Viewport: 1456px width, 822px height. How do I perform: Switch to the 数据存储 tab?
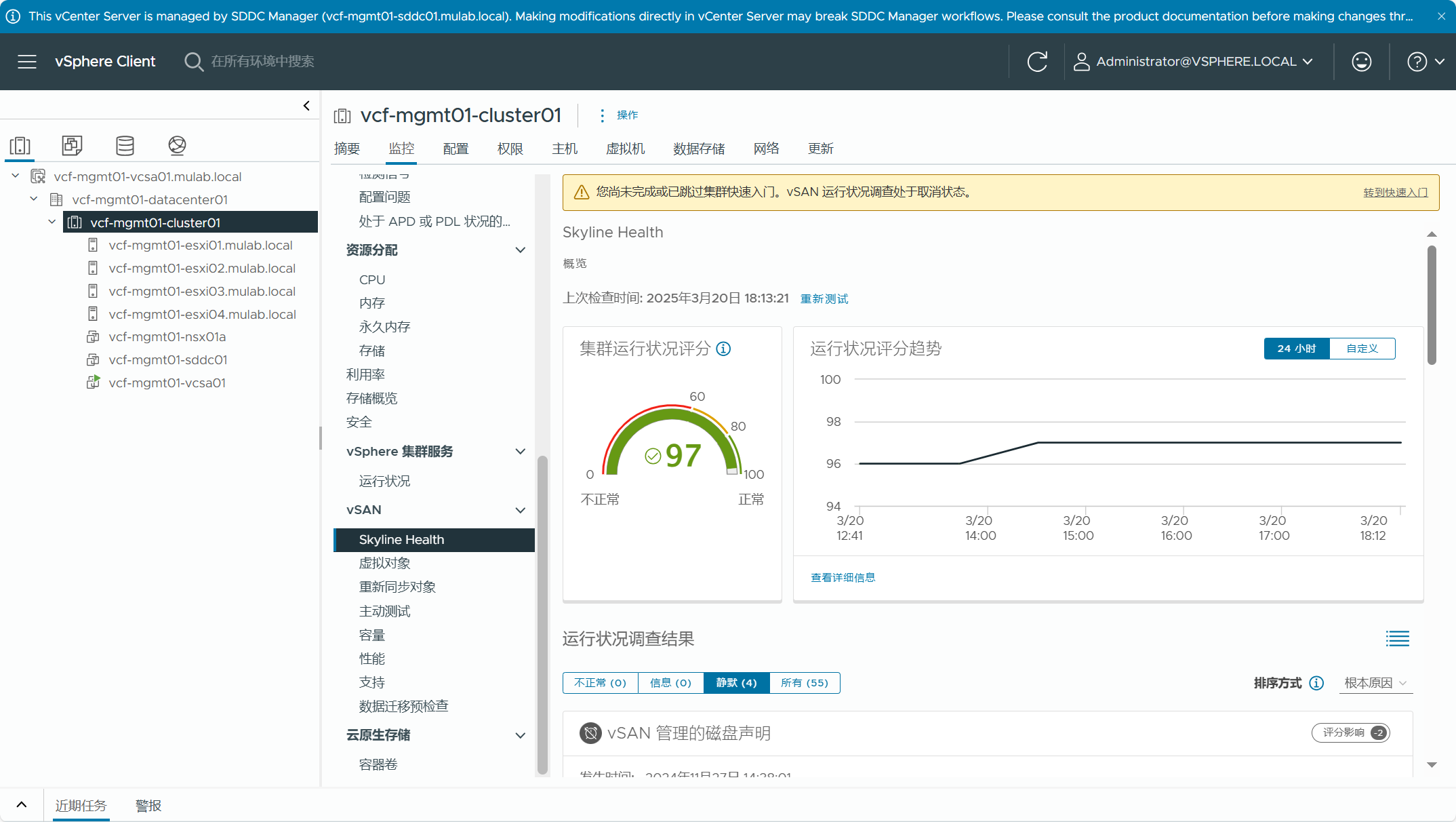click(x=700, y=149)
